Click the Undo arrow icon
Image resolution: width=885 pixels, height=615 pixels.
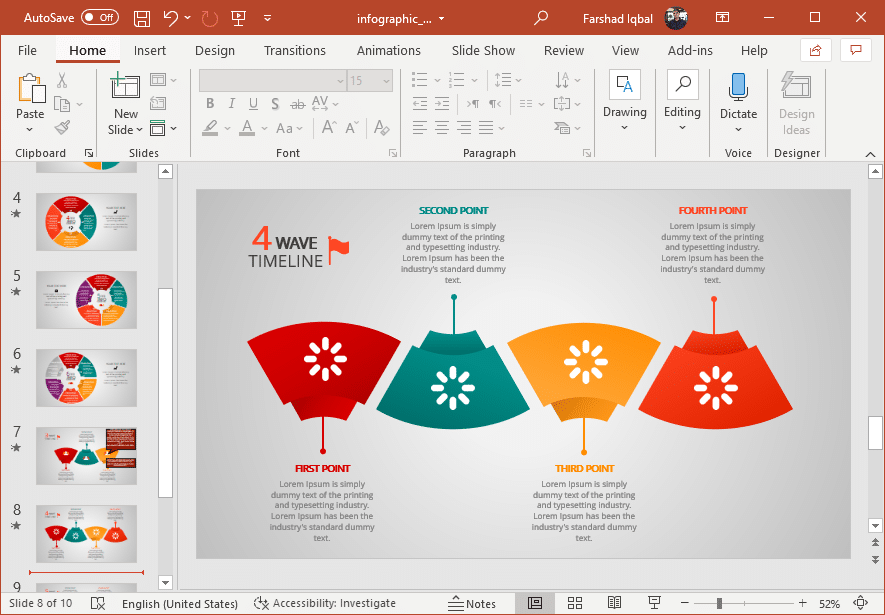(x=171, y=18)
